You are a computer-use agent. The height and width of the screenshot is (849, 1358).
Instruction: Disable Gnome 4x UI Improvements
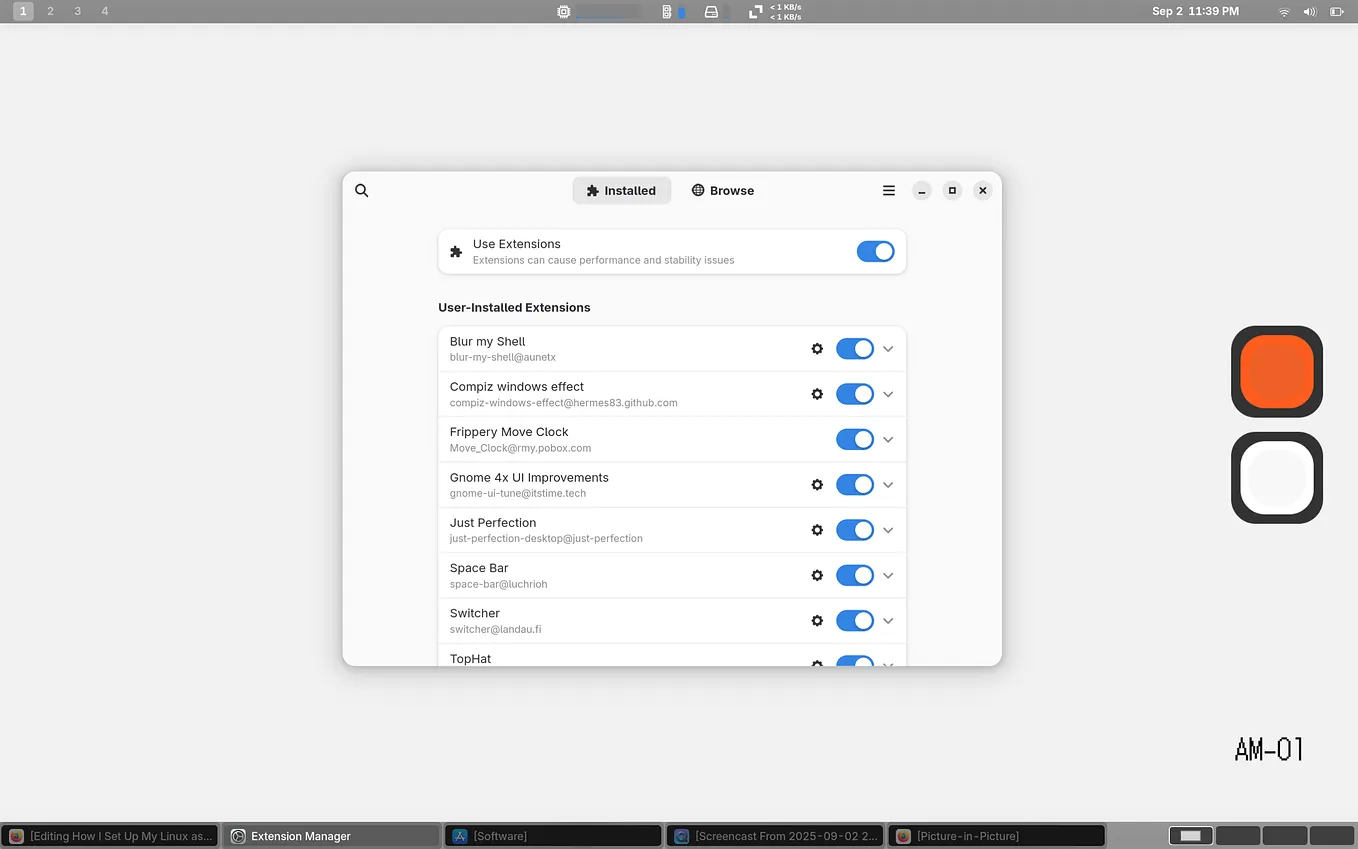click(855, 484)
